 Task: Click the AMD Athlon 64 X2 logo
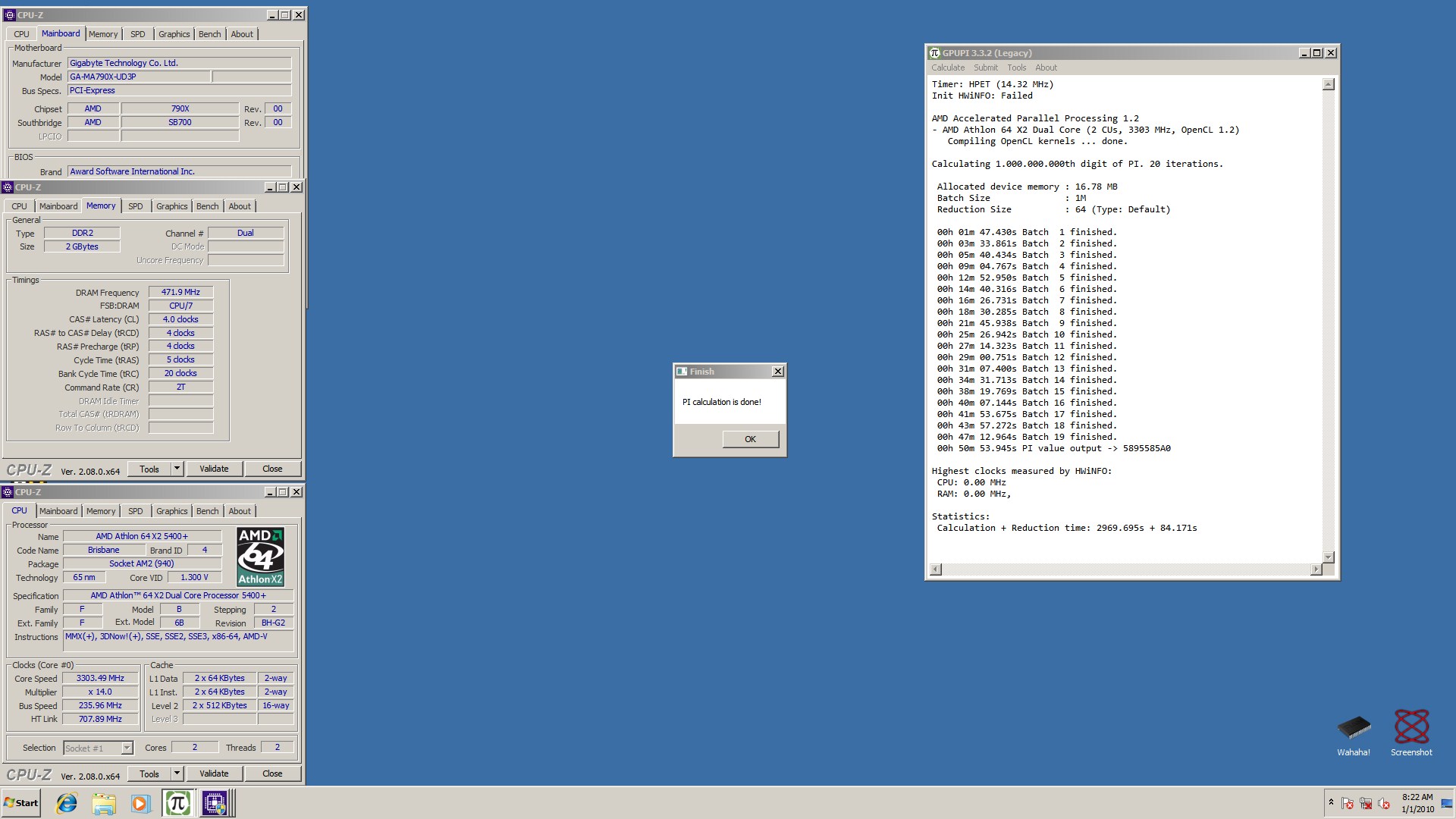coord(260,557)
